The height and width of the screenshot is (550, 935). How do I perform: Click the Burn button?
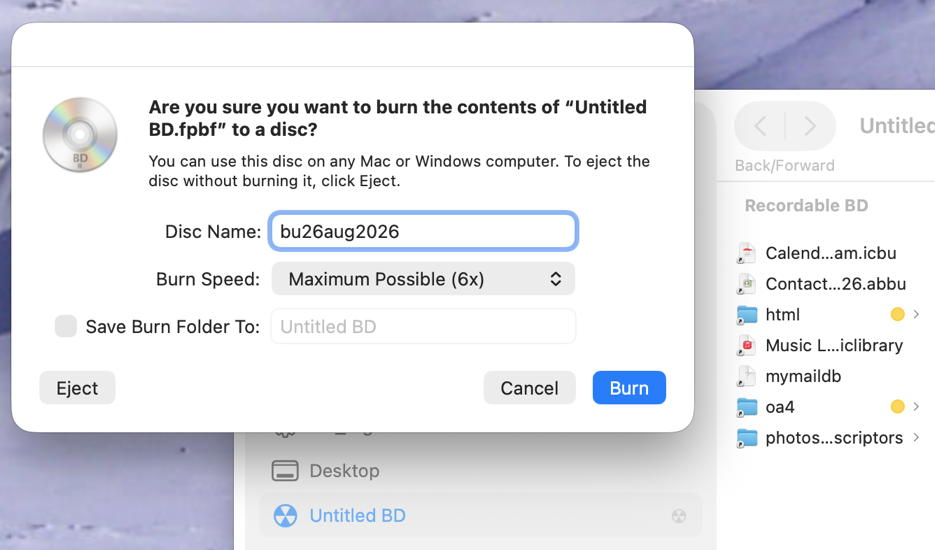(629, 388)
